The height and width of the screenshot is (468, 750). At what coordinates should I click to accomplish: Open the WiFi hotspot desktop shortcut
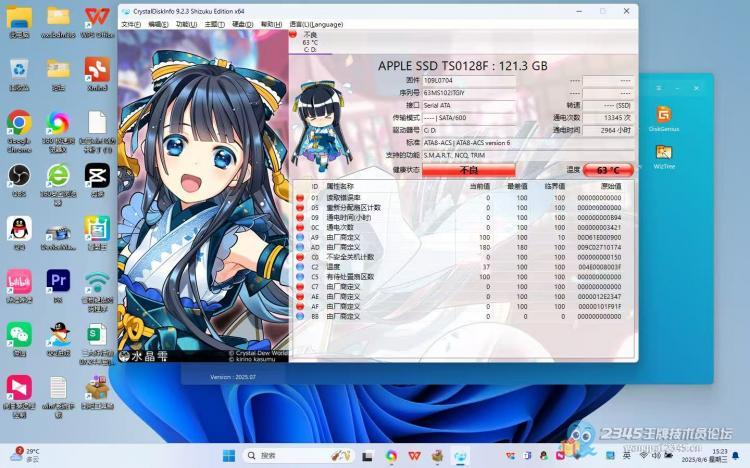click(x=97, y=290)
